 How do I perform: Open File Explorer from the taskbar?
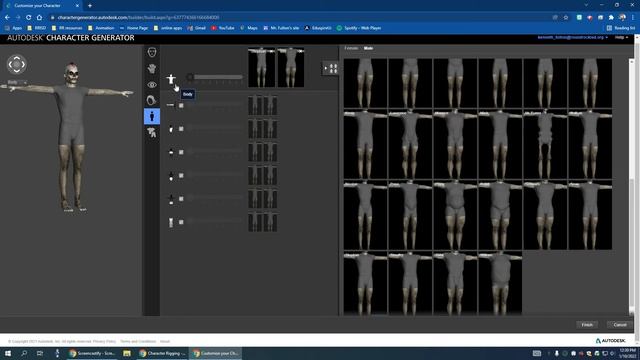(x=127, y=353)
